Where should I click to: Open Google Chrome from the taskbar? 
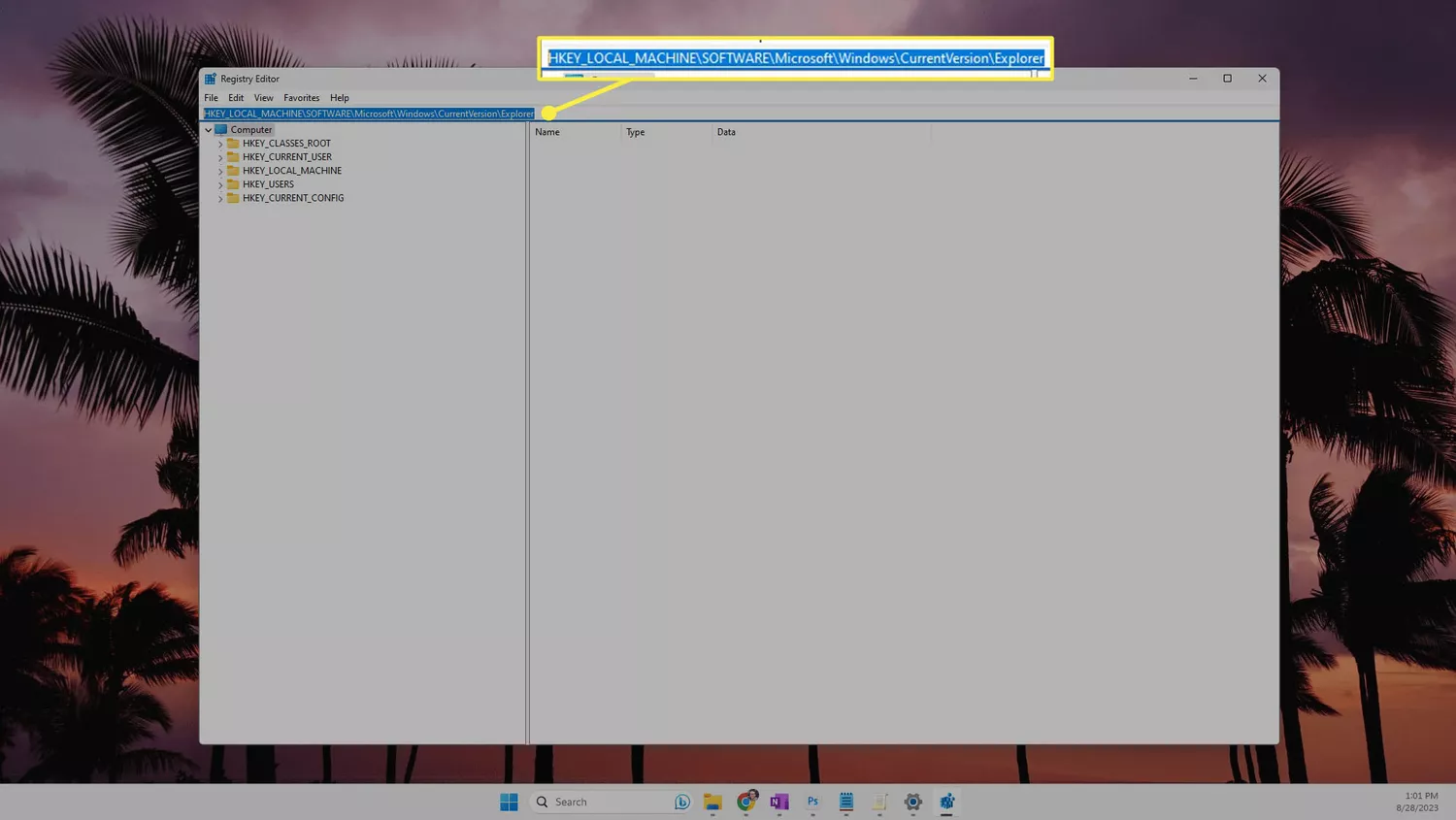pos(746,802)
